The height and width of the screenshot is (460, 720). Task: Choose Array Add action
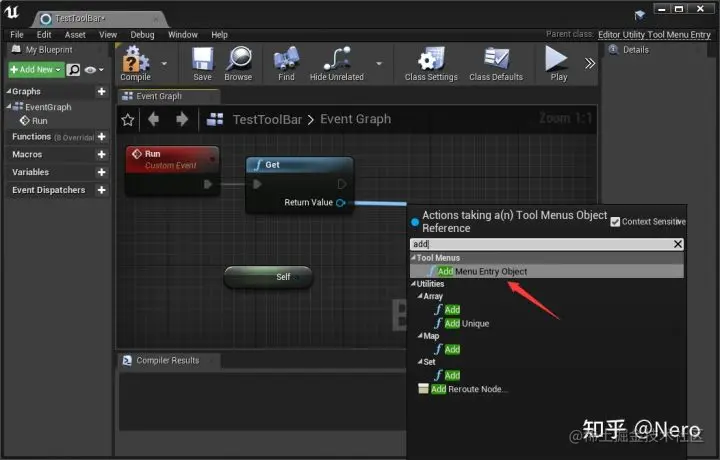(447, 309)
